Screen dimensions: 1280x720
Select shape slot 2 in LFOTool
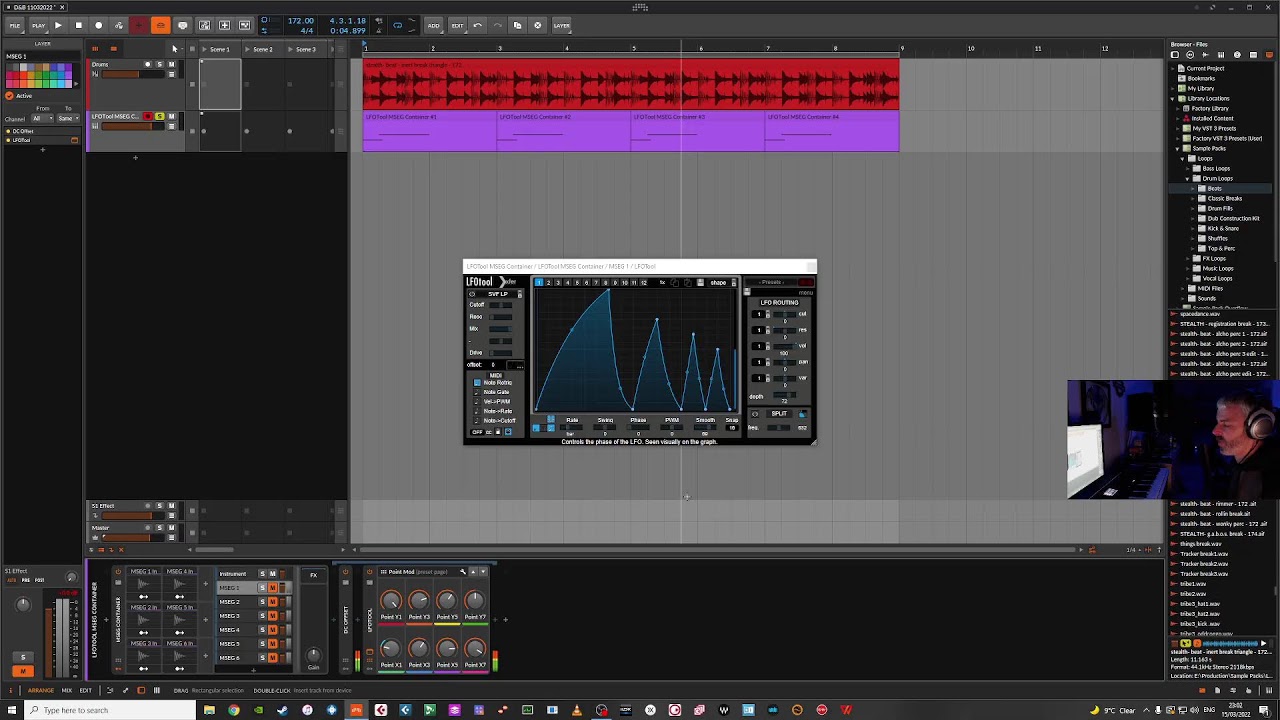click(548, 283)
